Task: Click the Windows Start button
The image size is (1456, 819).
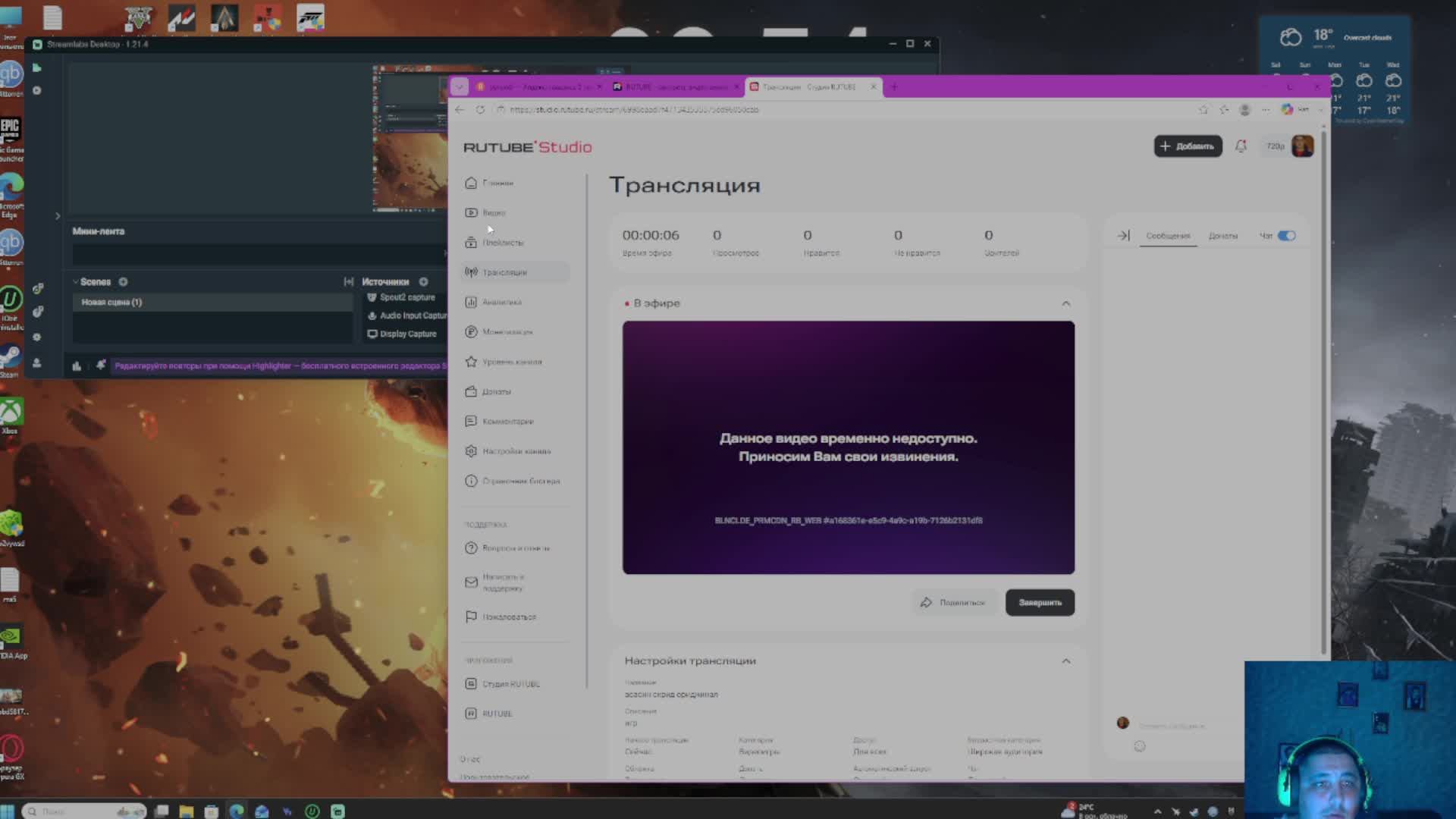Action: pos(8,811)
